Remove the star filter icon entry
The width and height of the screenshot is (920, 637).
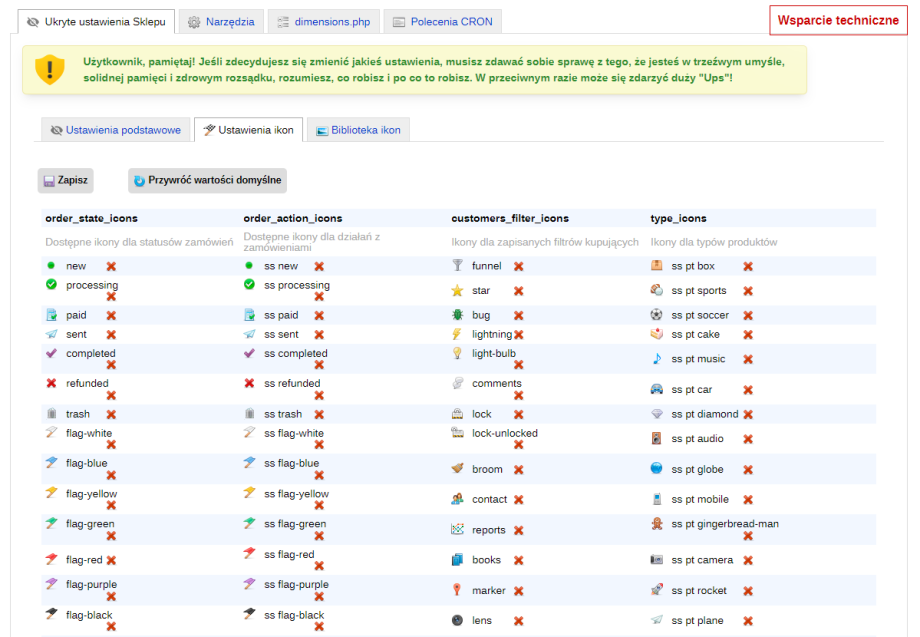coord(519,291)
